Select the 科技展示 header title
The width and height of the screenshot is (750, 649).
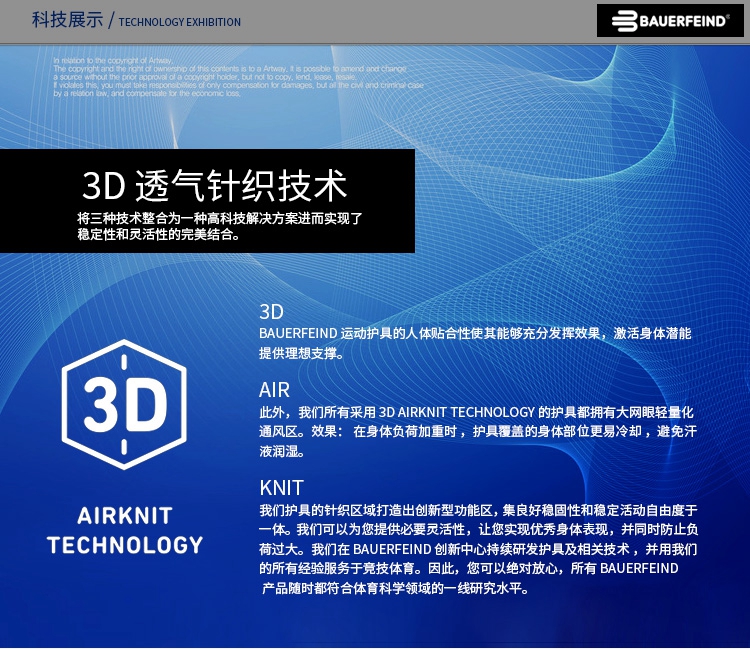[67, 20]
